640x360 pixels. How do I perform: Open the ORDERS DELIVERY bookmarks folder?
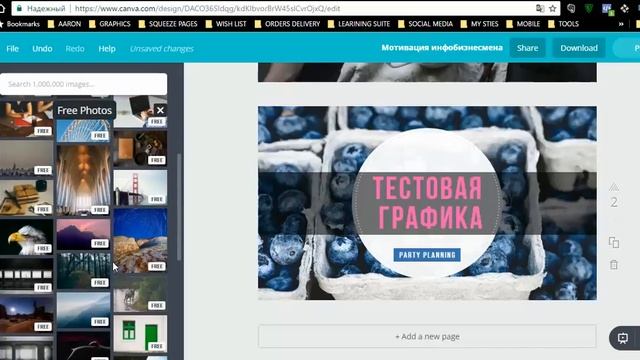(x=287, y=24)
